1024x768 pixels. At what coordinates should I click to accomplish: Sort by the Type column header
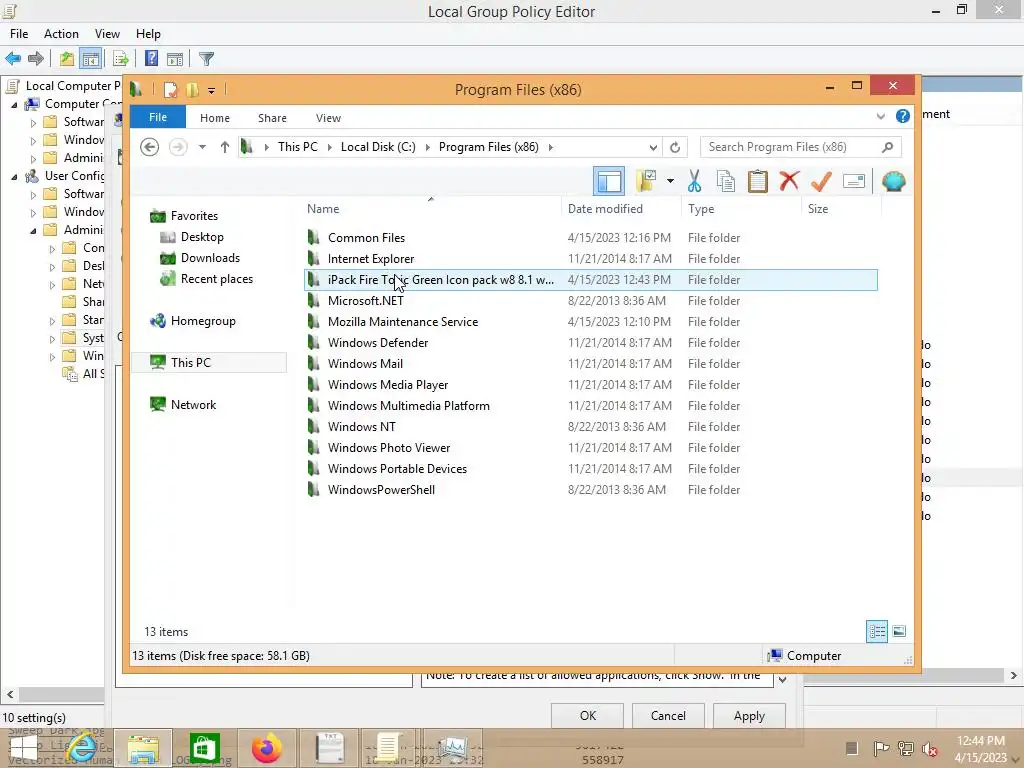point(741,208)
